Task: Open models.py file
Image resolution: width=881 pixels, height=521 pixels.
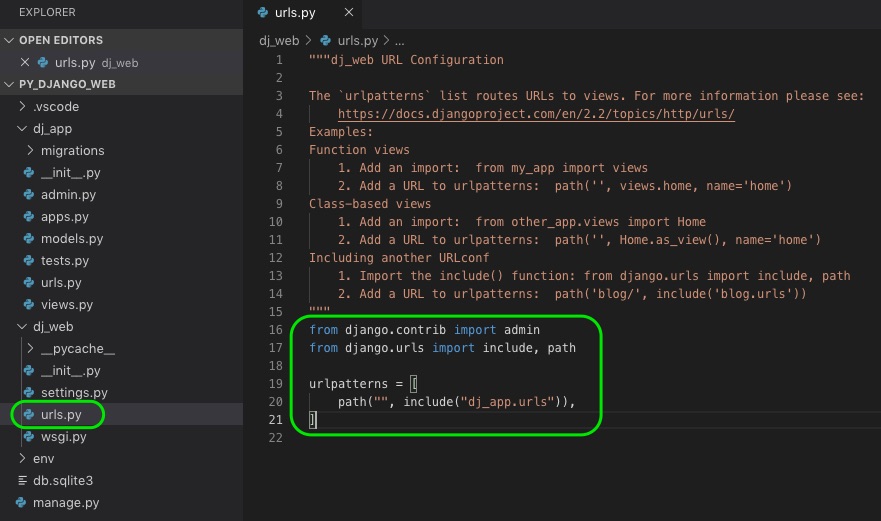Action: pos(72,238)
